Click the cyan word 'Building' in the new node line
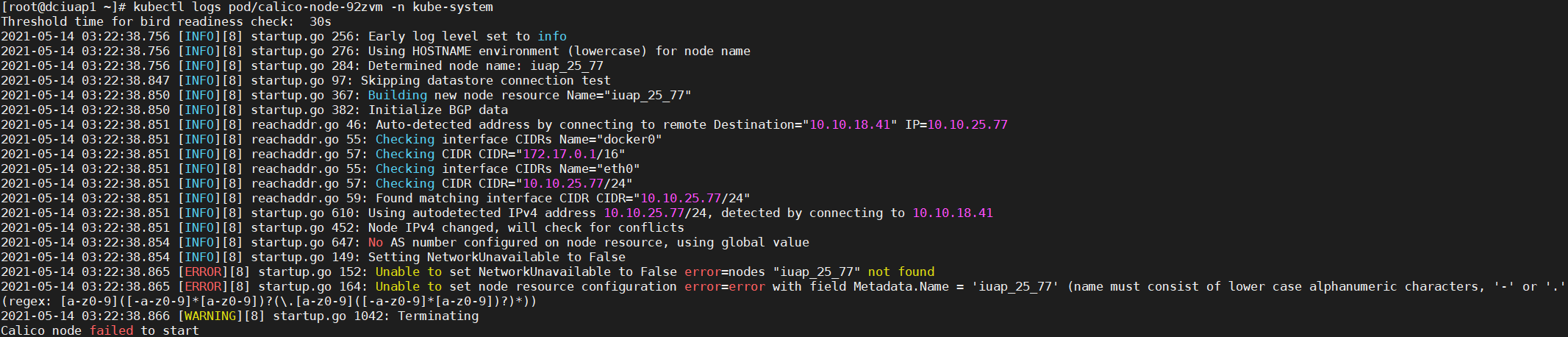Viewport: 1568px width, 337px height. coord(398,95)
